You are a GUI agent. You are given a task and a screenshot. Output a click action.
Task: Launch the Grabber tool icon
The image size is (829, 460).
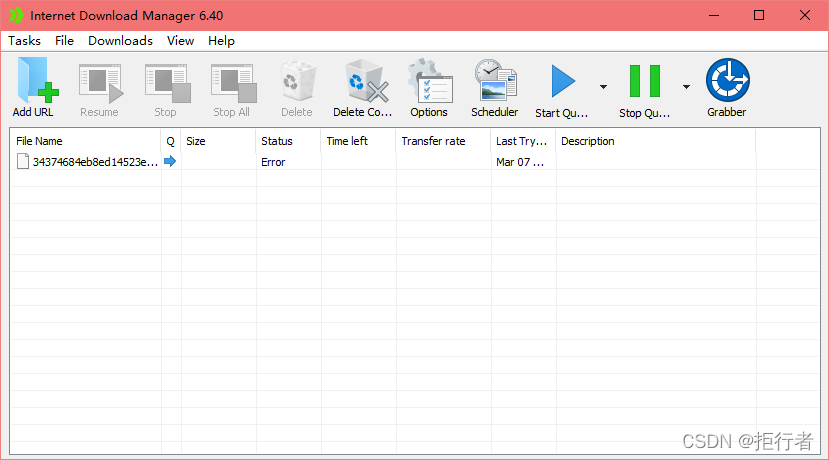point(727,80)
